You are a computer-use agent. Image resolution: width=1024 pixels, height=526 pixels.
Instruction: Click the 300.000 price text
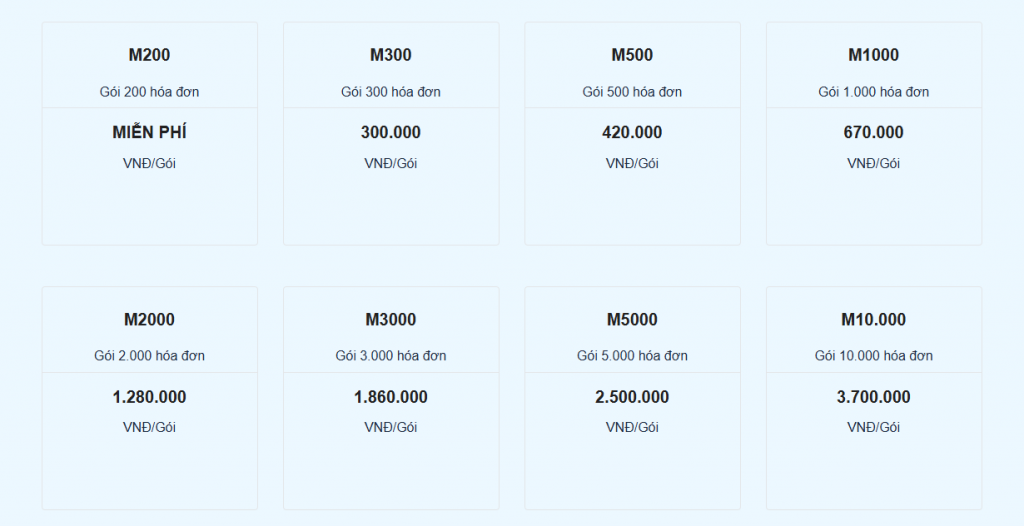(391, 133)
